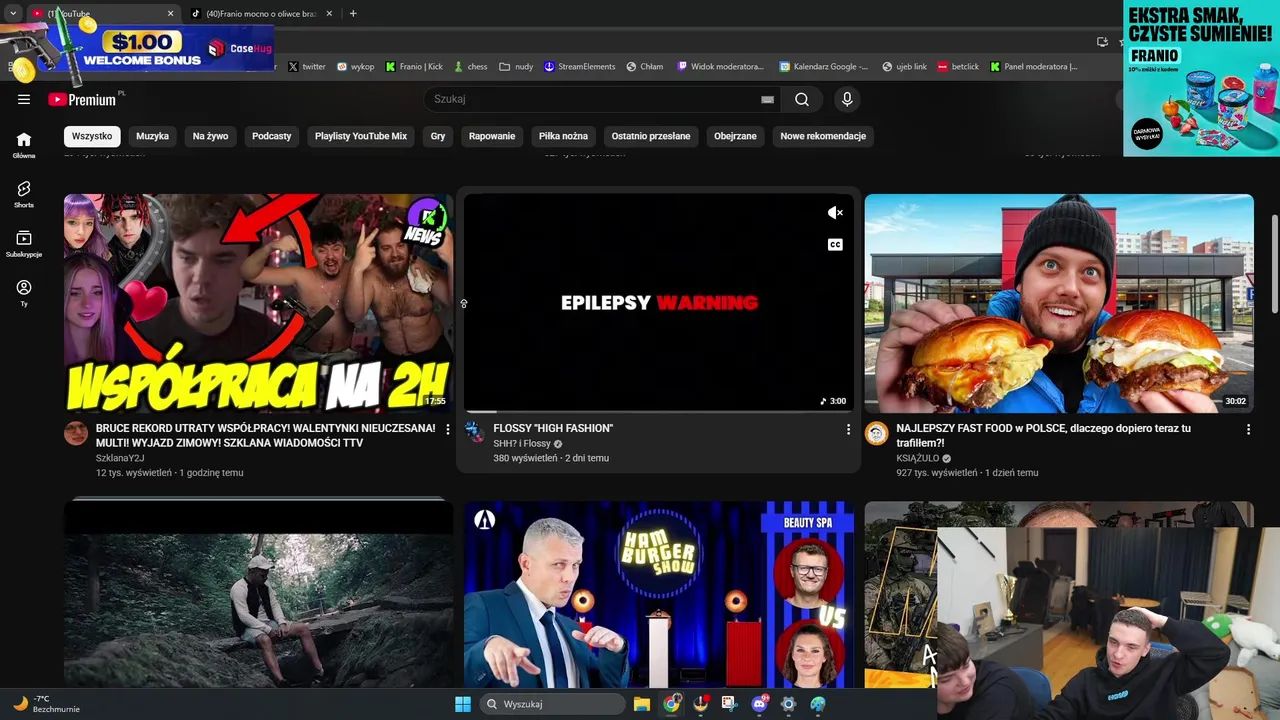Open the ujeb link bookmark
1280x720 pixels.
coord(905,67)
